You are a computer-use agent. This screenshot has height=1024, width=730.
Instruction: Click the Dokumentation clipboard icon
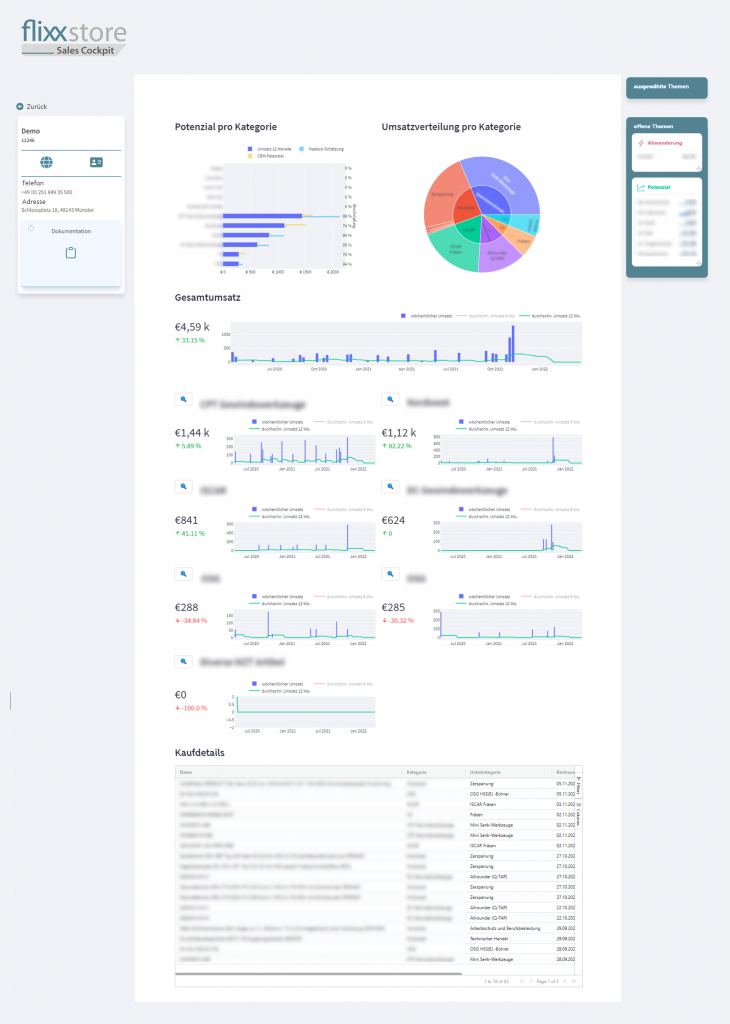[x=71, y=253]
